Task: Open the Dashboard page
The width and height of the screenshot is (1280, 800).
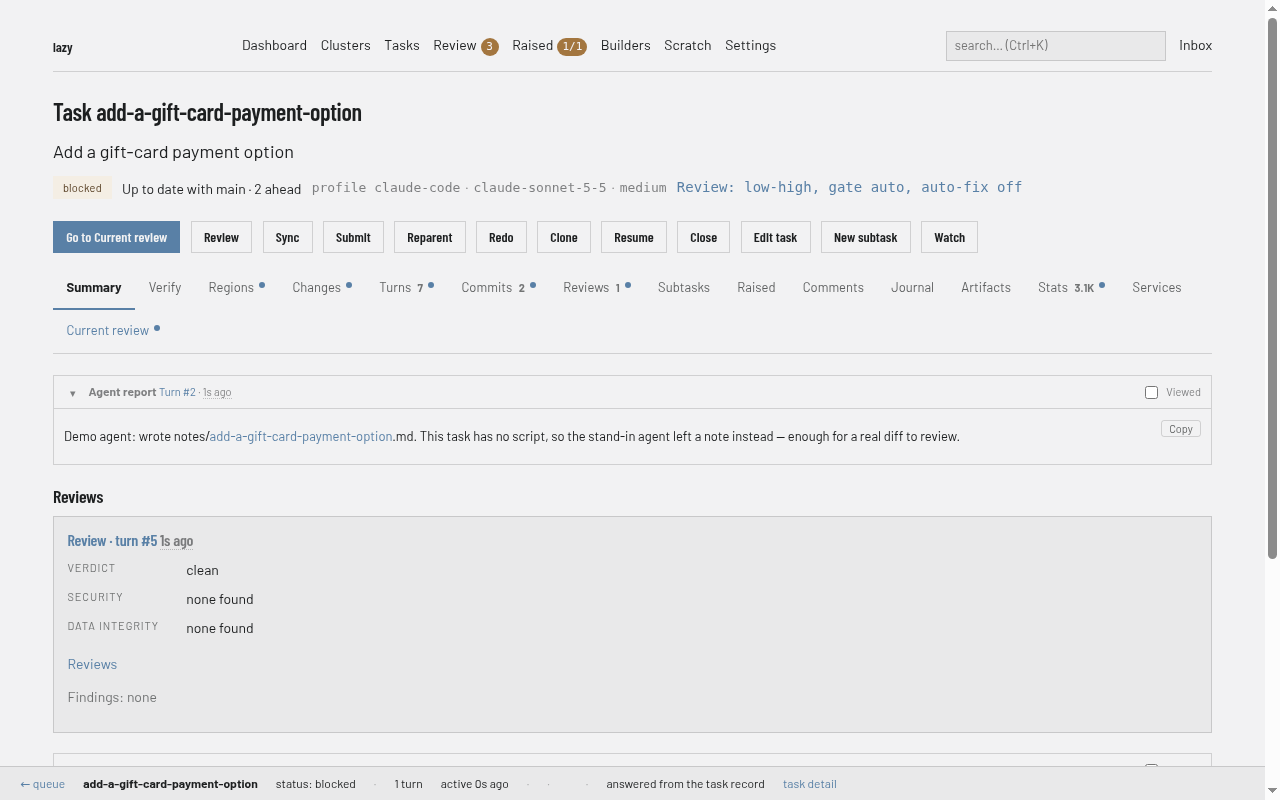Action: [274, 45]
